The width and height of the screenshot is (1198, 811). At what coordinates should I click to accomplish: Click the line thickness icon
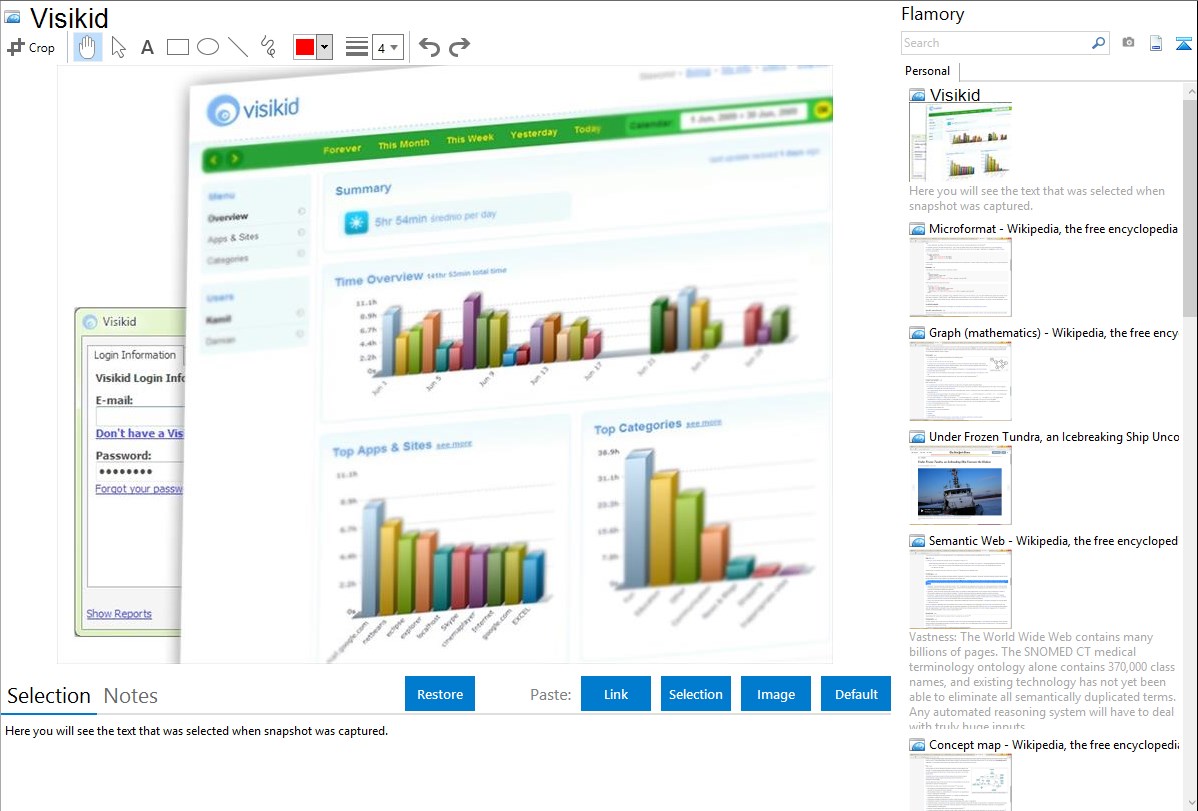click(x=357, y=47)
